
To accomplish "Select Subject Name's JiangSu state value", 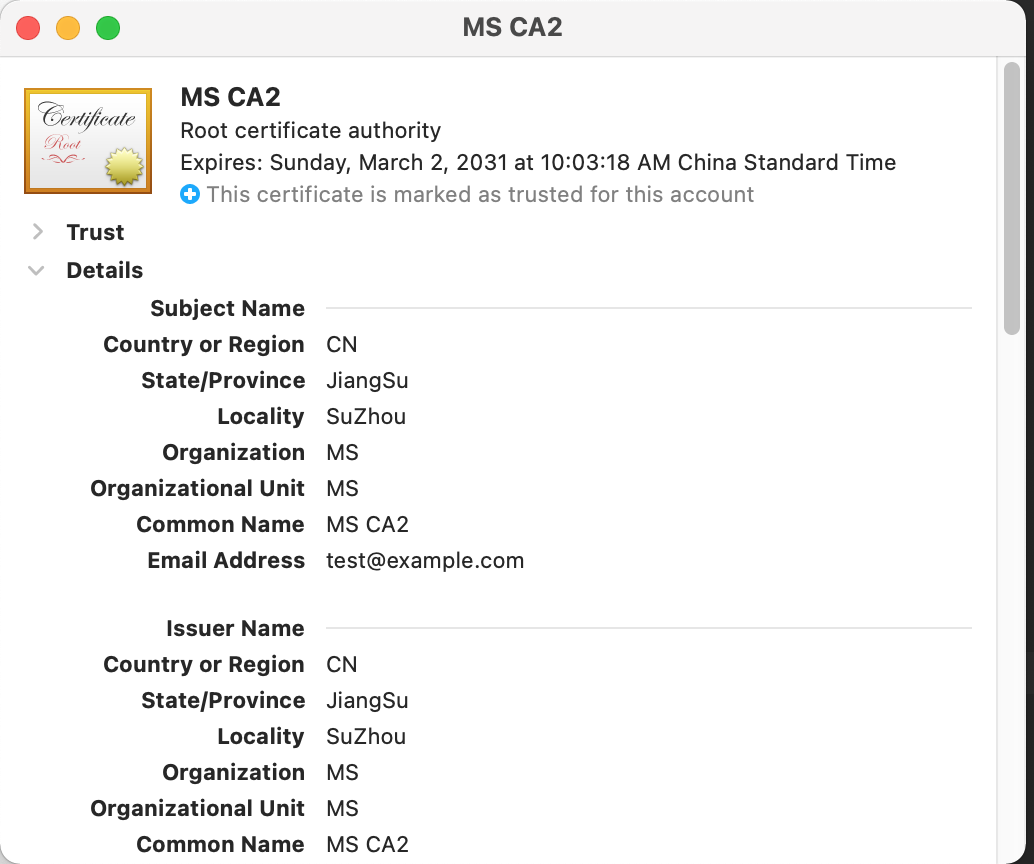I will tap(367, 380).
